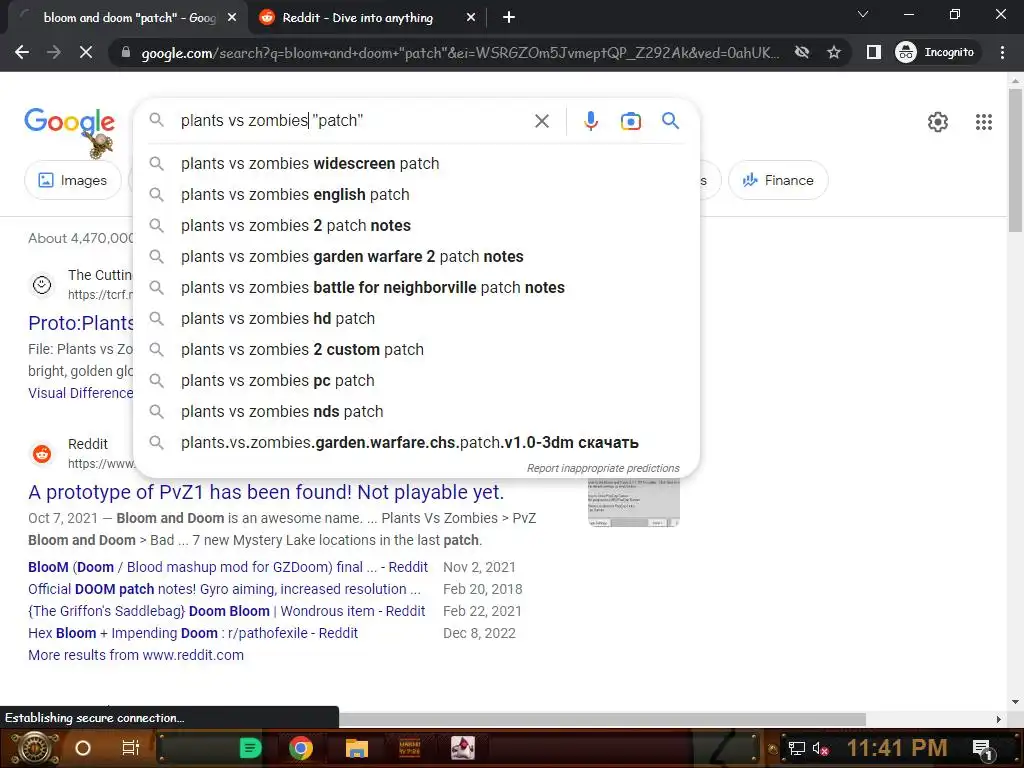This screenshot has height=768, width=1024.
Task: Click into the search text field
Action: (x=353, y=121)
